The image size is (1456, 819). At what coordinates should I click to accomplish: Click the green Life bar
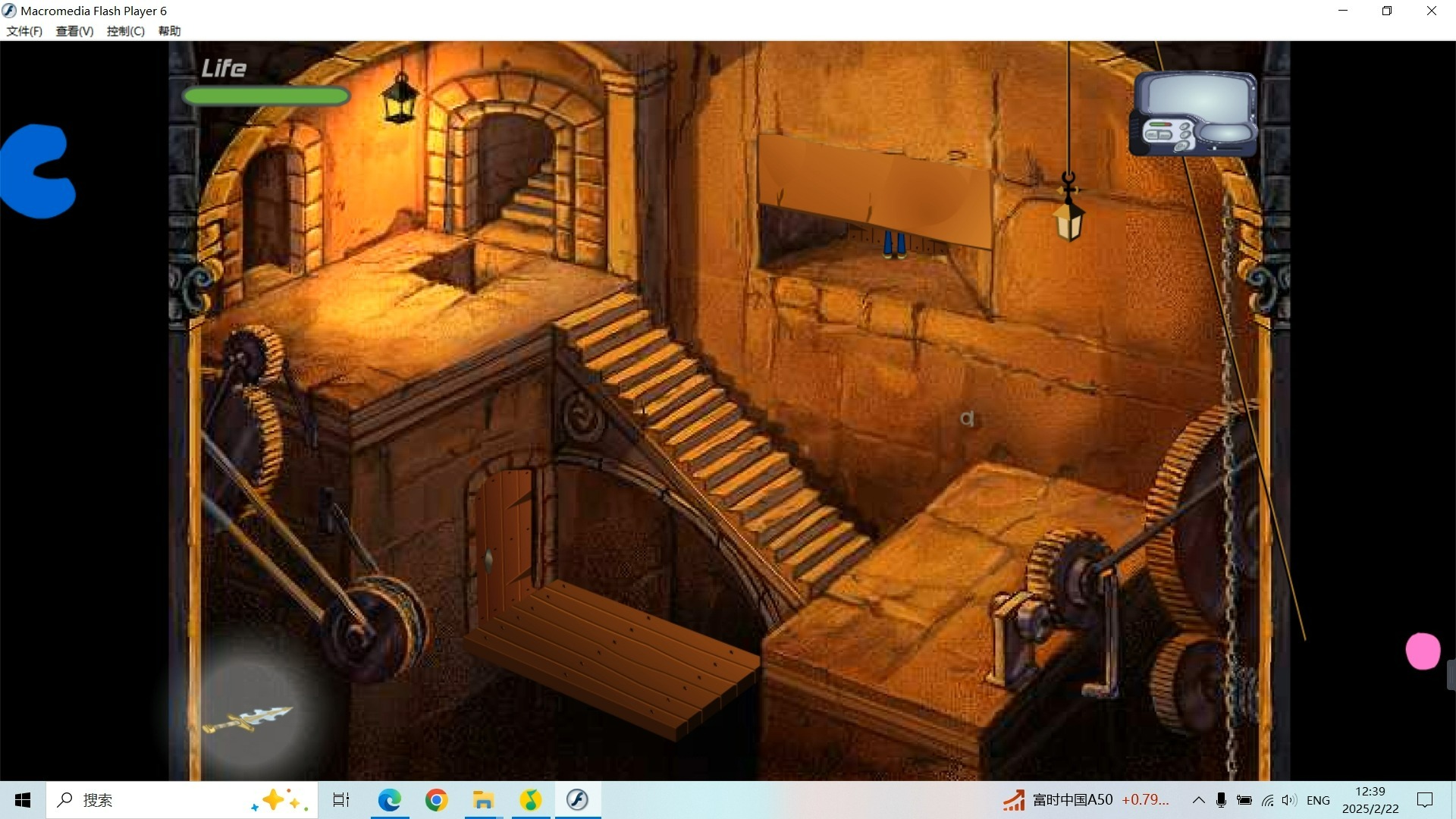[x=265, y=96]
